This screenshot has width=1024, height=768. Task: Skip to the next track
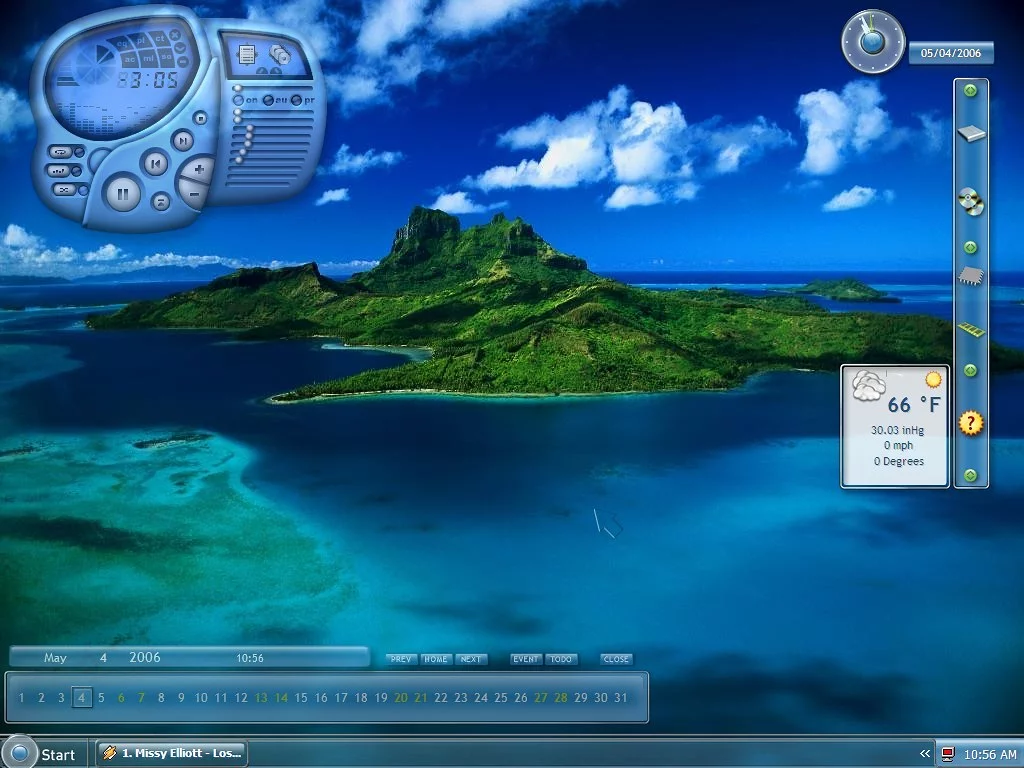coord(182,141)
